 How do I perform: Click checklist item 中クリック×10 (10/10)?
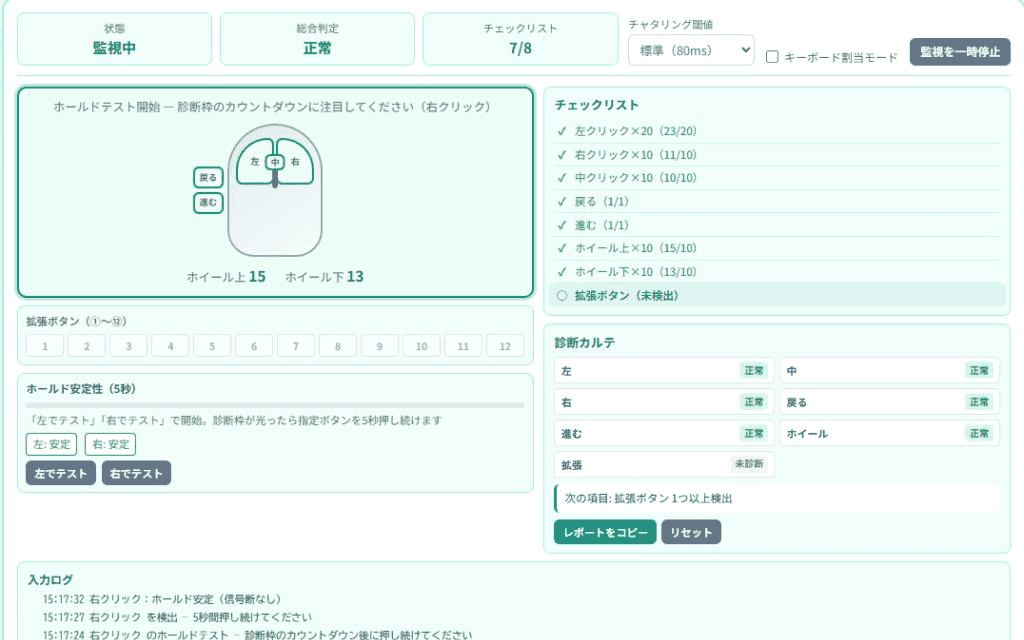[777, 178]
